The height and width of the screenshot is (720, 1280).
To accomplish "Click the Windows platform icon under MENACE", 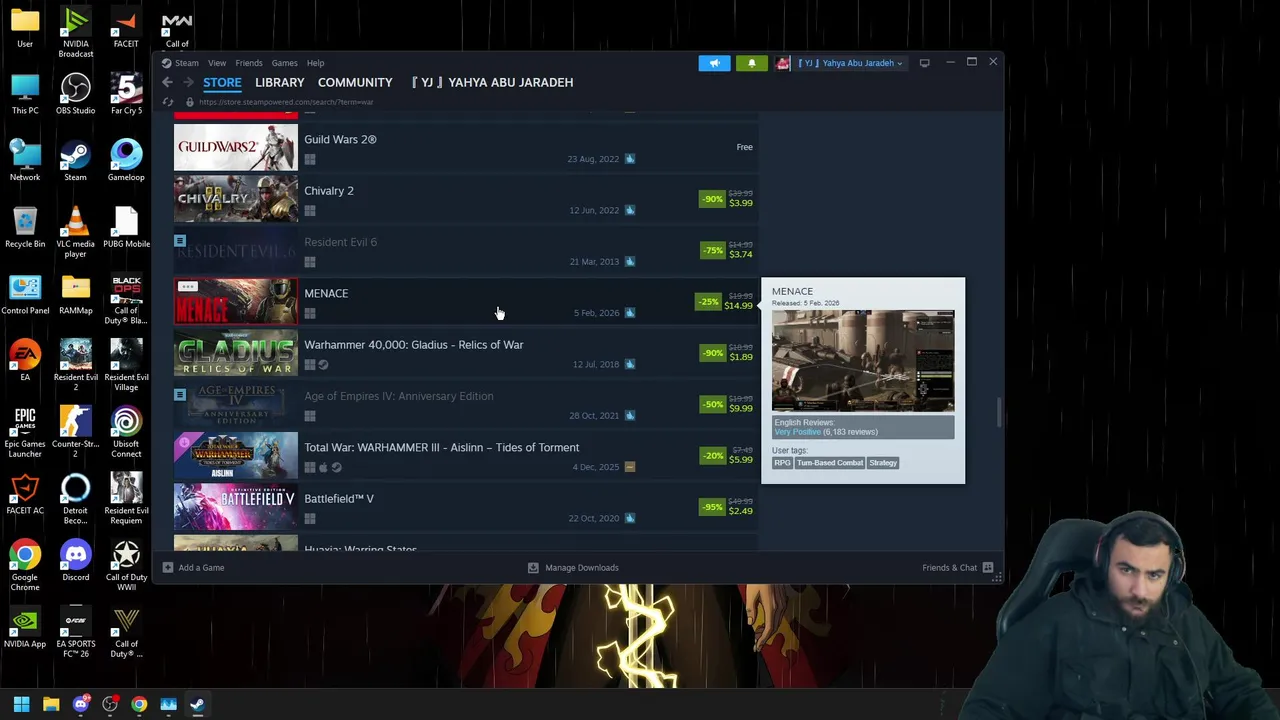I will [x=310, y=313].
